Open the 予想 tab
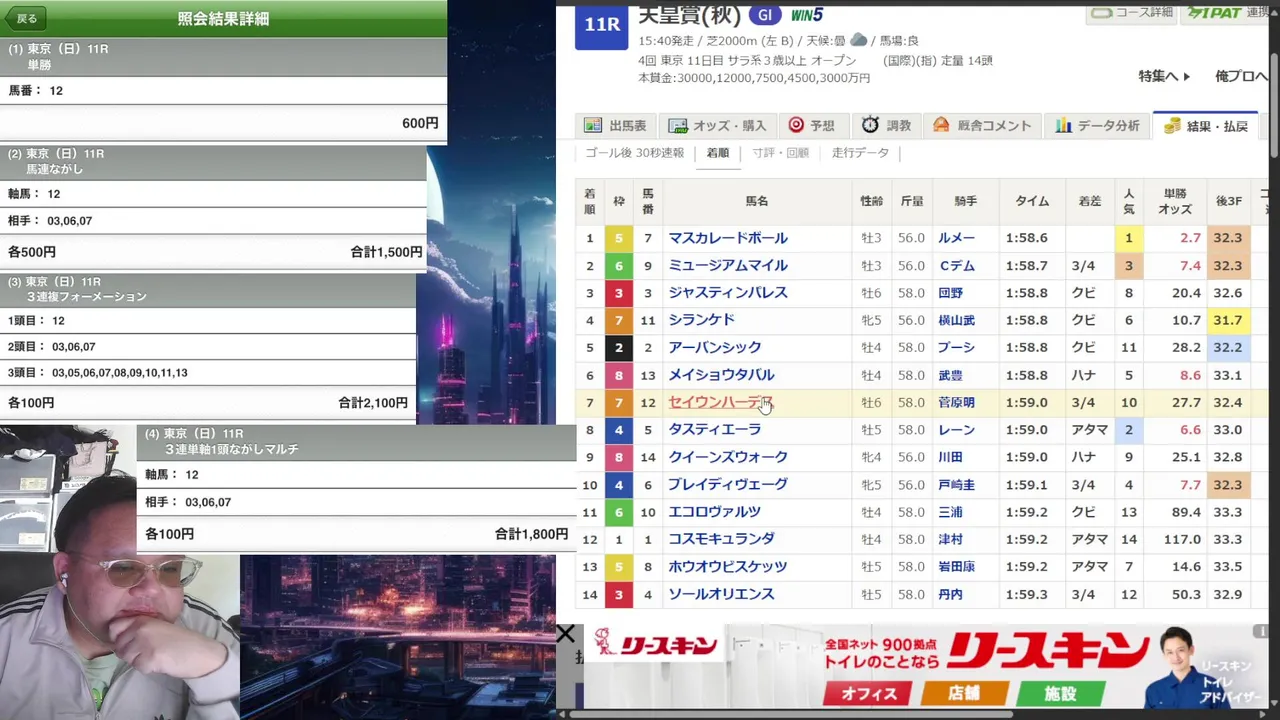Image resolution: width=1280 pixels, height=720 pixels. pyautogui.click(x=811, y=125)
